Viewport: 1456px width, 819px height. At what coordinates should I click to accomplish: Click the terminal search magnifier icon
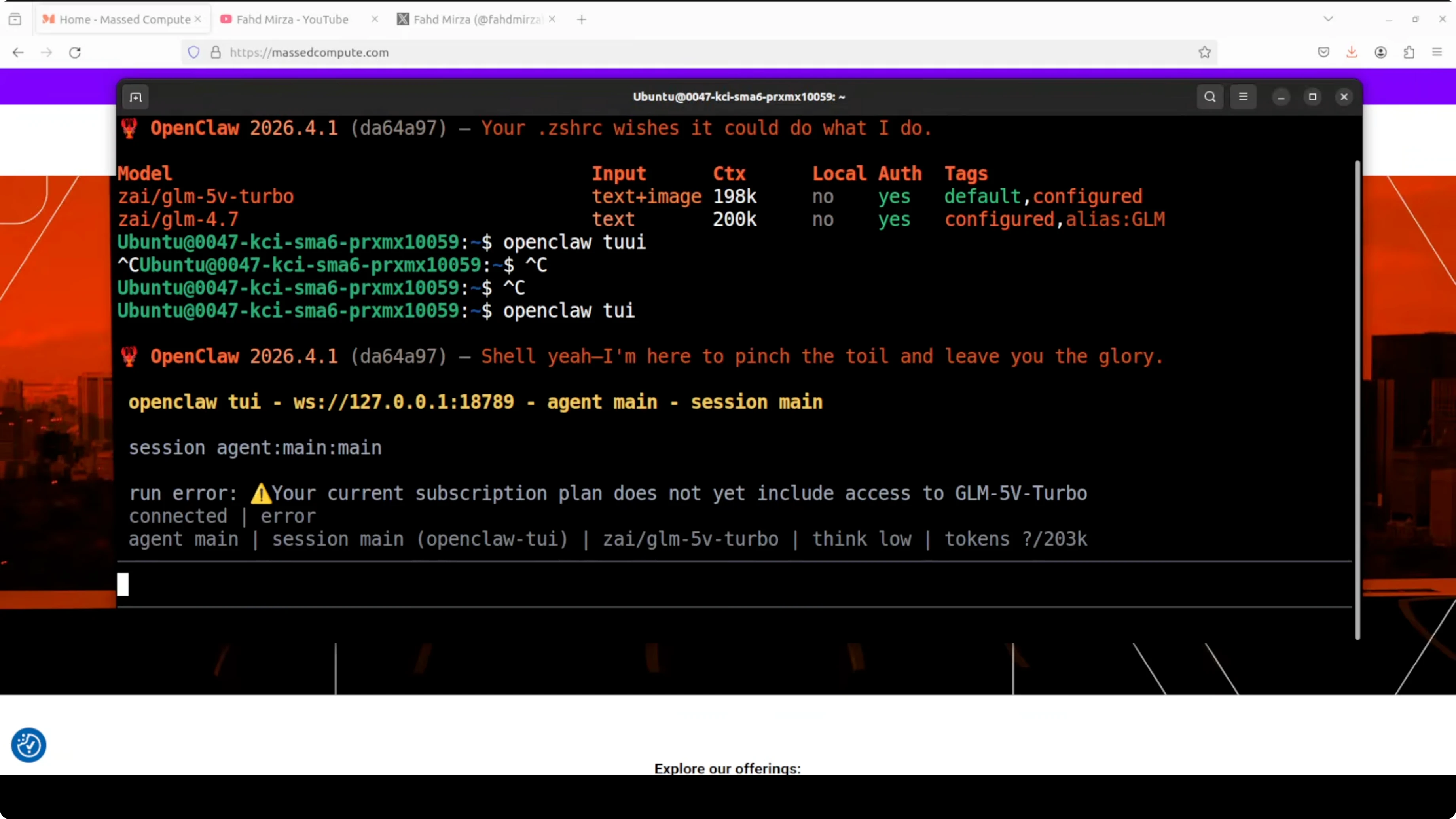1210,97
